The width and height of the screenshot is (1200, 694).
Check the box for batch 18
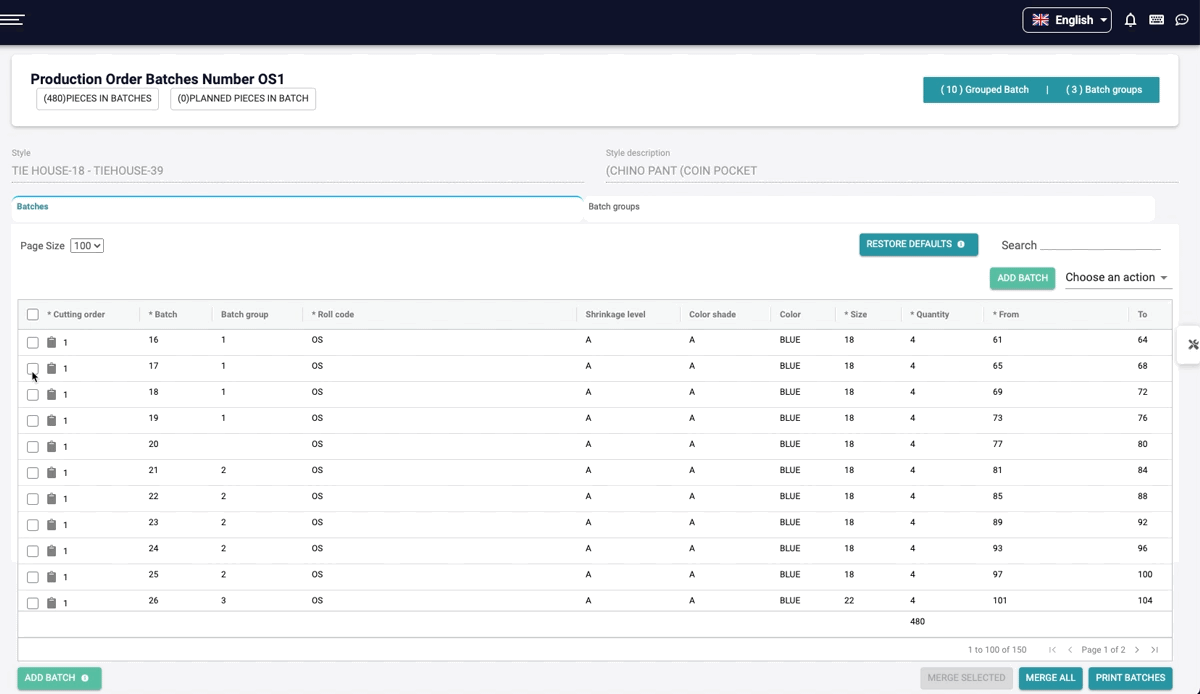tap(33, 394)
